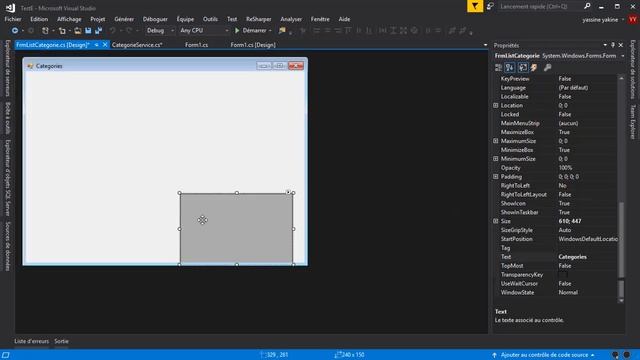Open Find in Files toolbar icon
Image resolution: width=640 pixels, height=360 pixels.
click(282, 31)
